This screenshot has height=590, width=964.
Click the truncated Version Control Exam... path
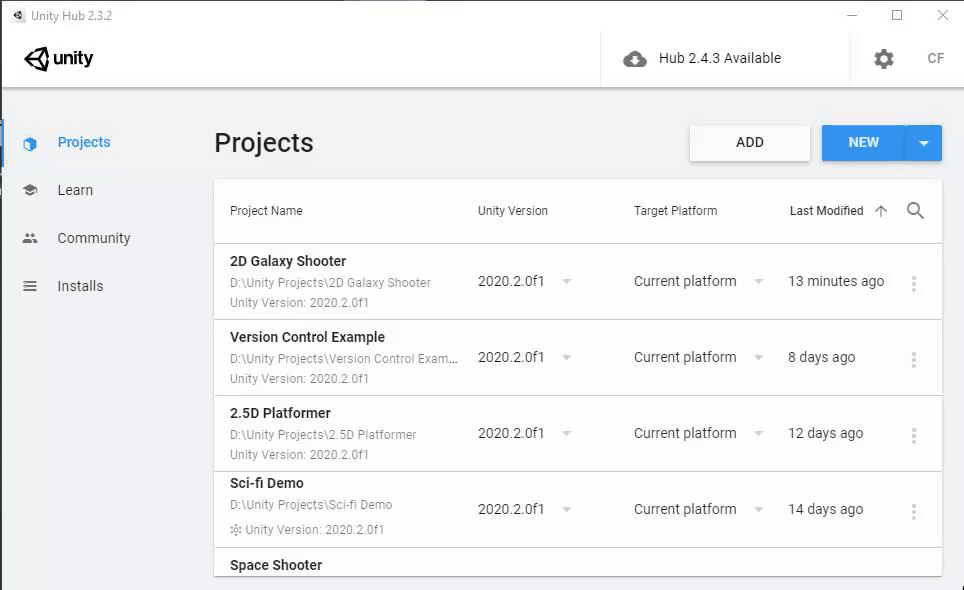click(344, 359)
